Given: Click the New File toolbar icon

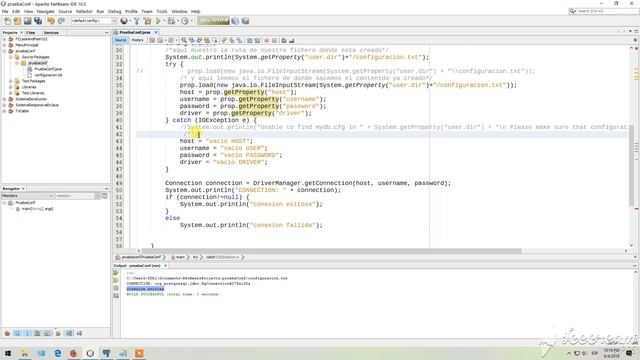Looking at the screenshot, I should pos(7,21).
